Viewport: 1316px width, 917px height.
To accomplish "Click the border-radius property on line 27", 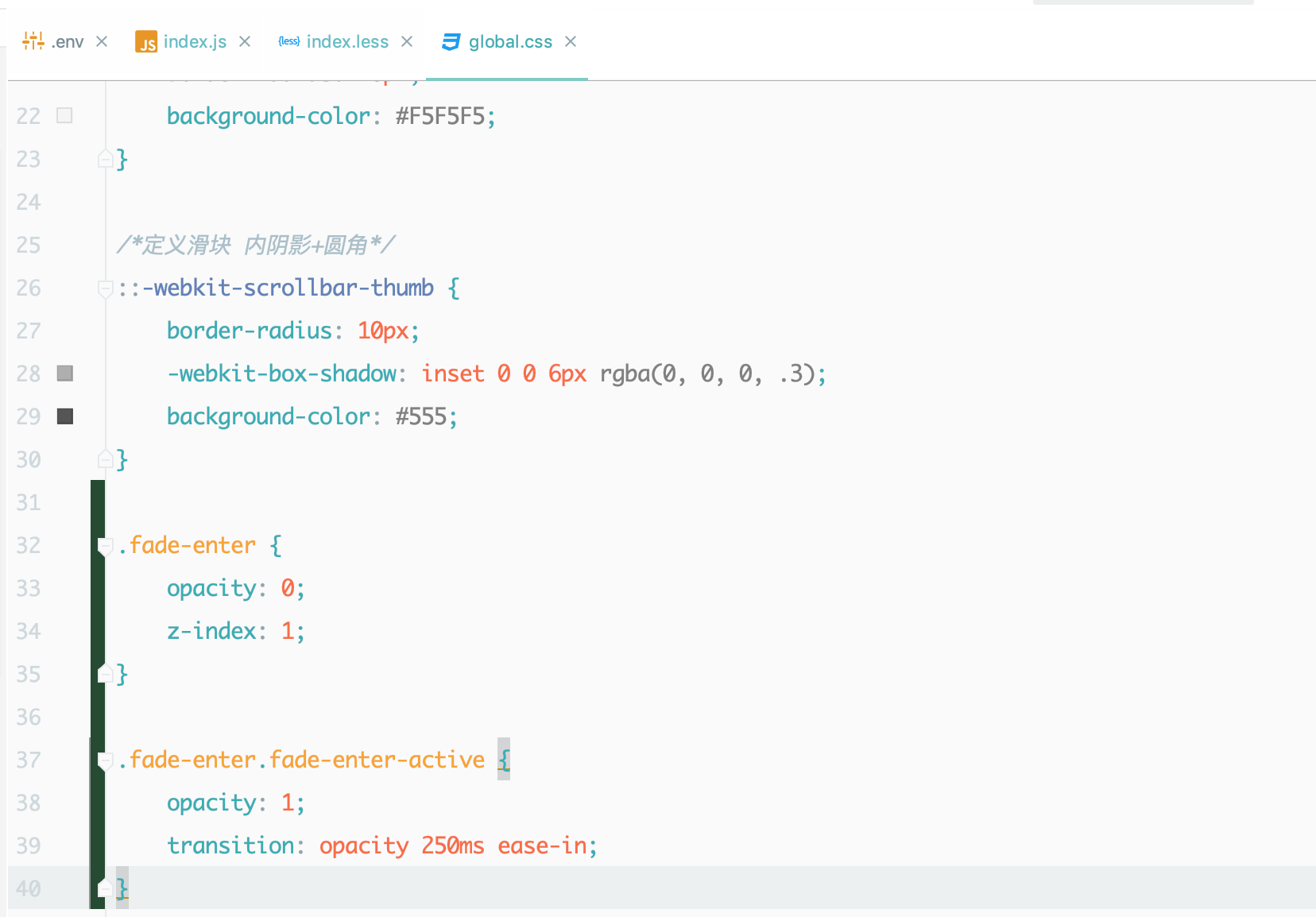I will pyautogui.click(x=249, y=331).
